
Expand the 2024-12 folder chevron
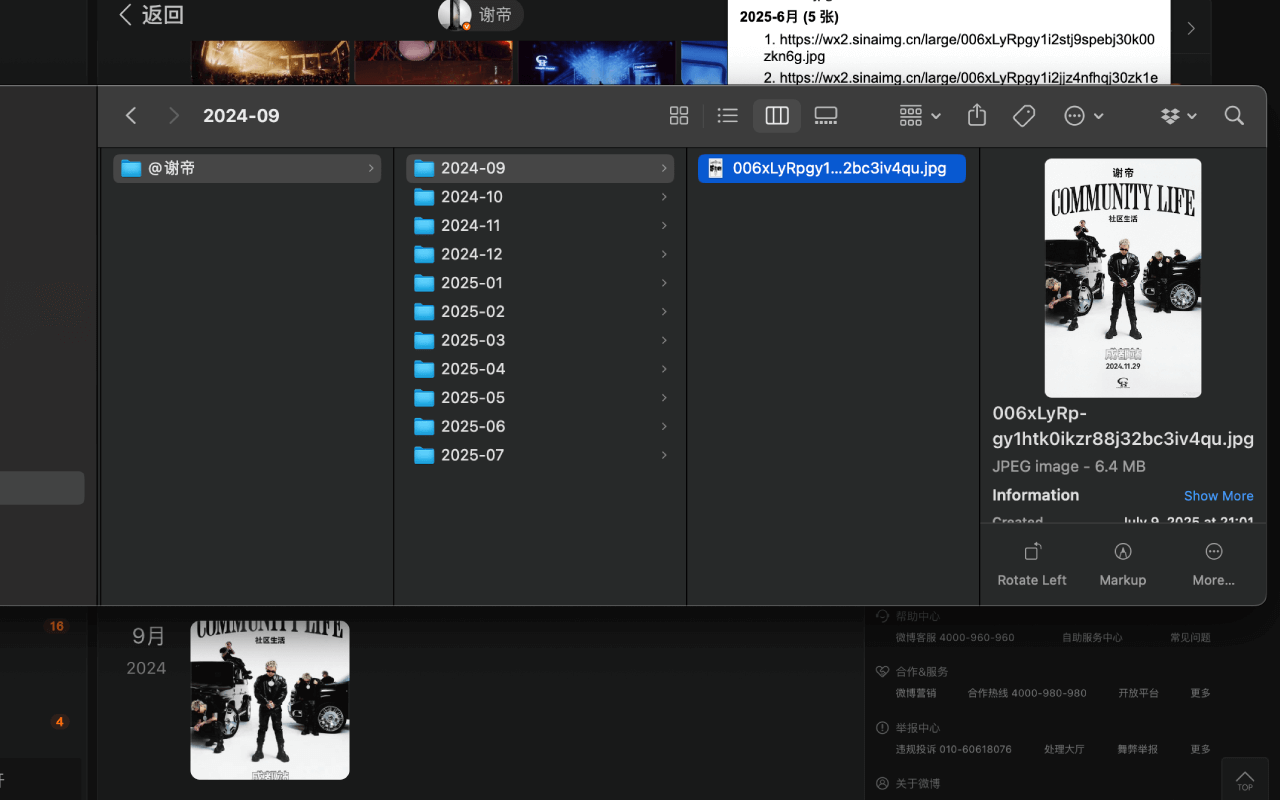(x=664, y=254)
